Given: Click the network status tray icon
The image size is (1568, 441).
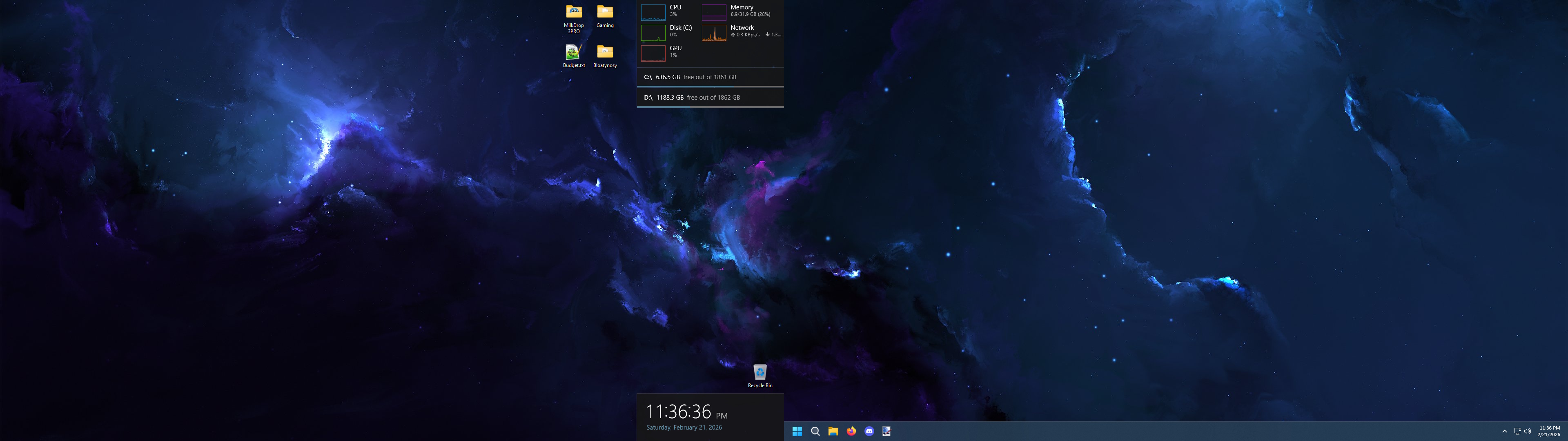Looking at the screenshot, I should click(x=1517, y=431).
